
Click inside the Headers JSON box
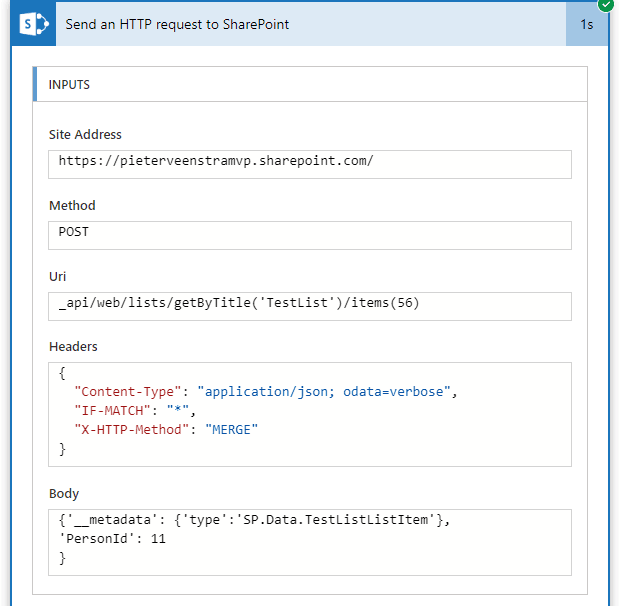pyautogui.click(x=310, y=414)
